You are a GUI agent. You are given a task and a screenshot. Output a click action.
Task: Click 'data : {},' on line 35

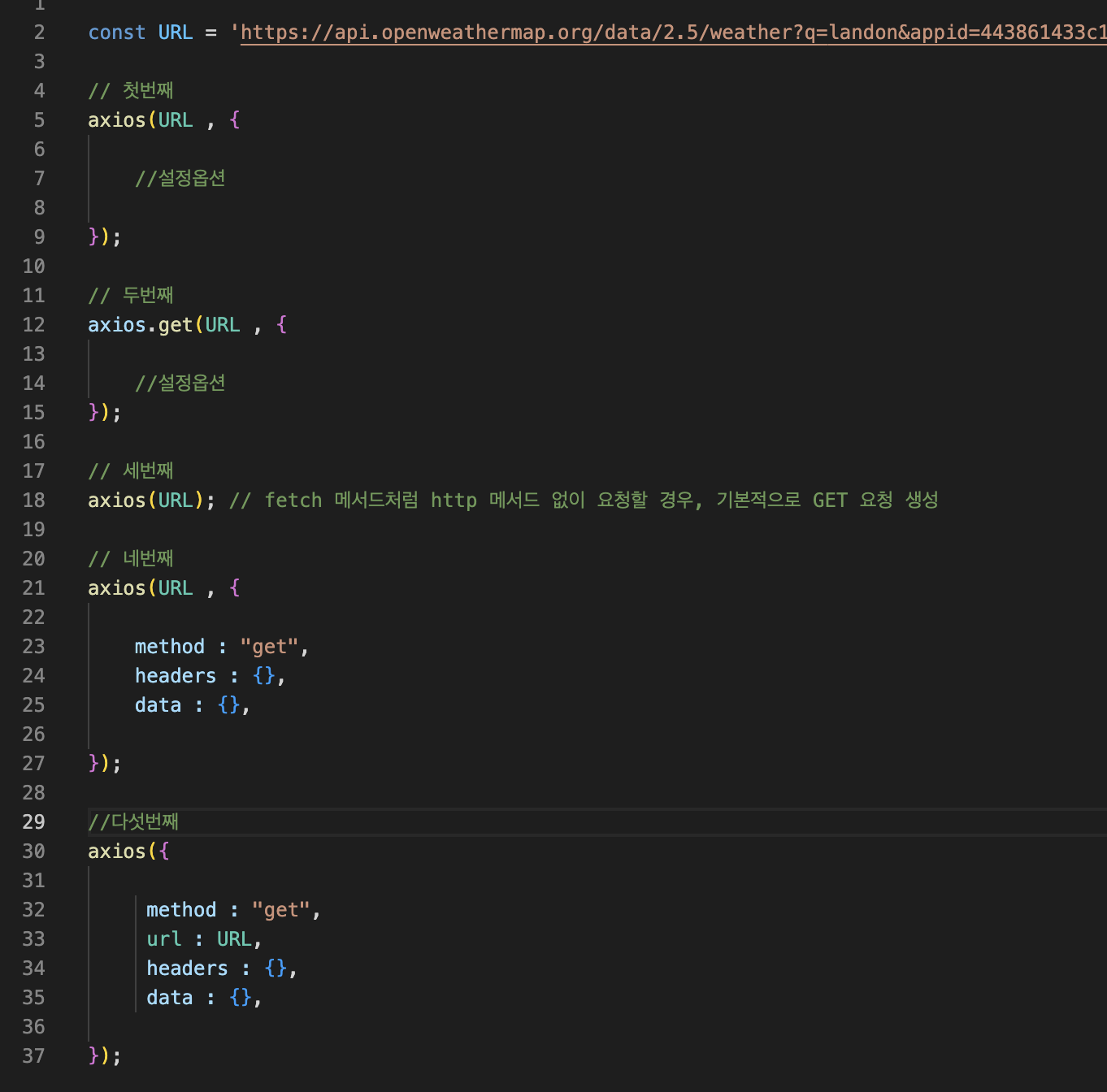click(x=204, y=997)
